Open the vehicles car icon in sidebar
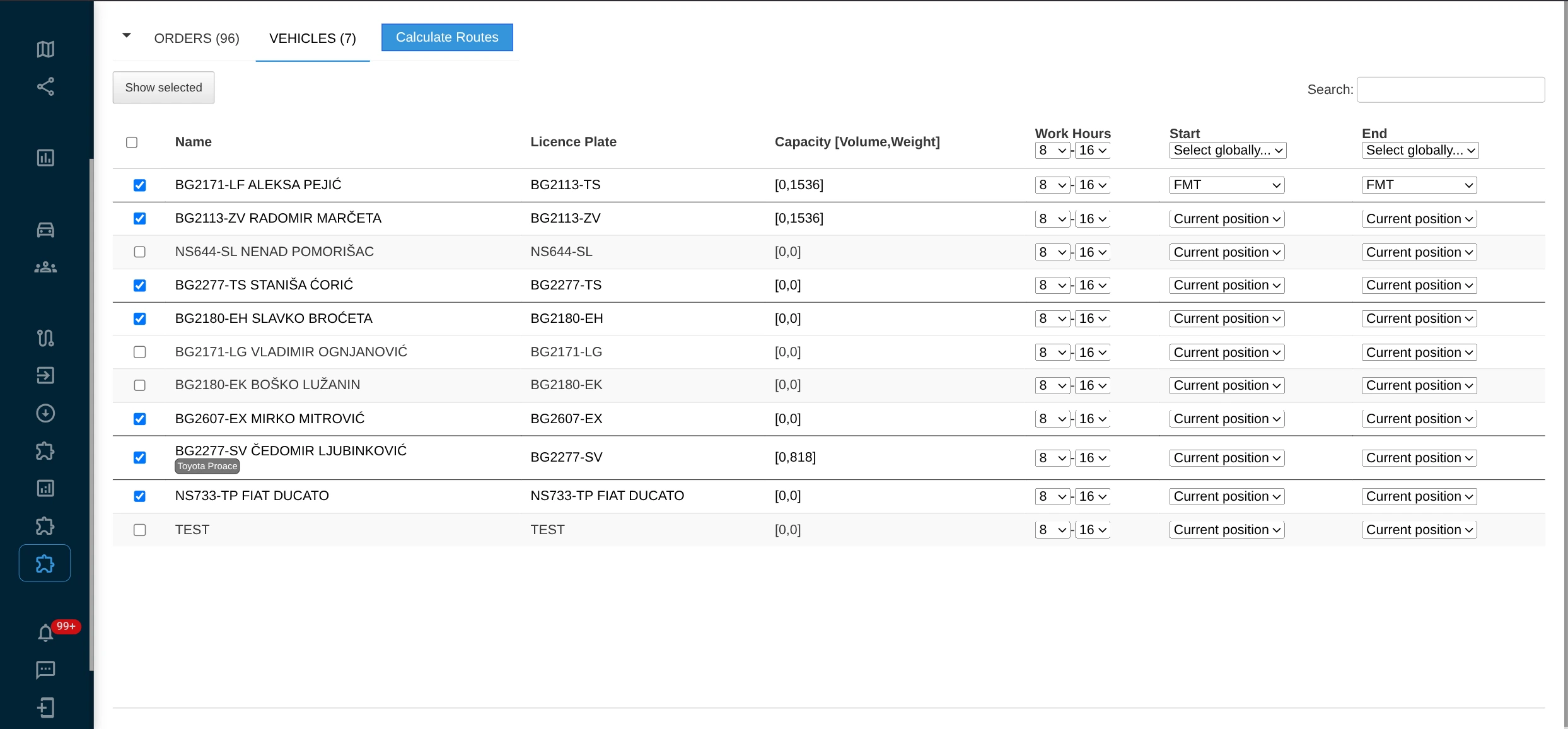 coord(45,230)
